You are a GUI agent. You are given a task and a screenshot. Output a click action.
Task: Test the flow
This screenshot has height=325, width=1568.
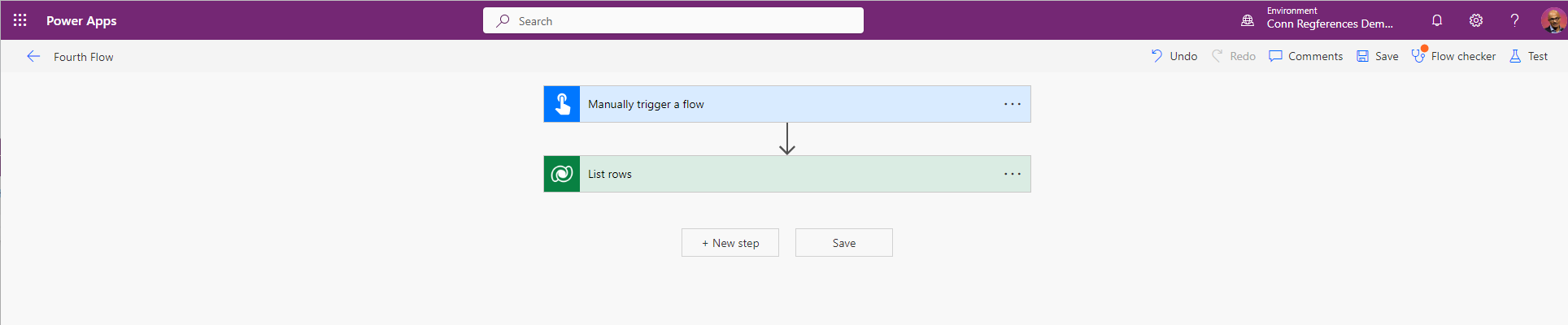click(1529, 56)
